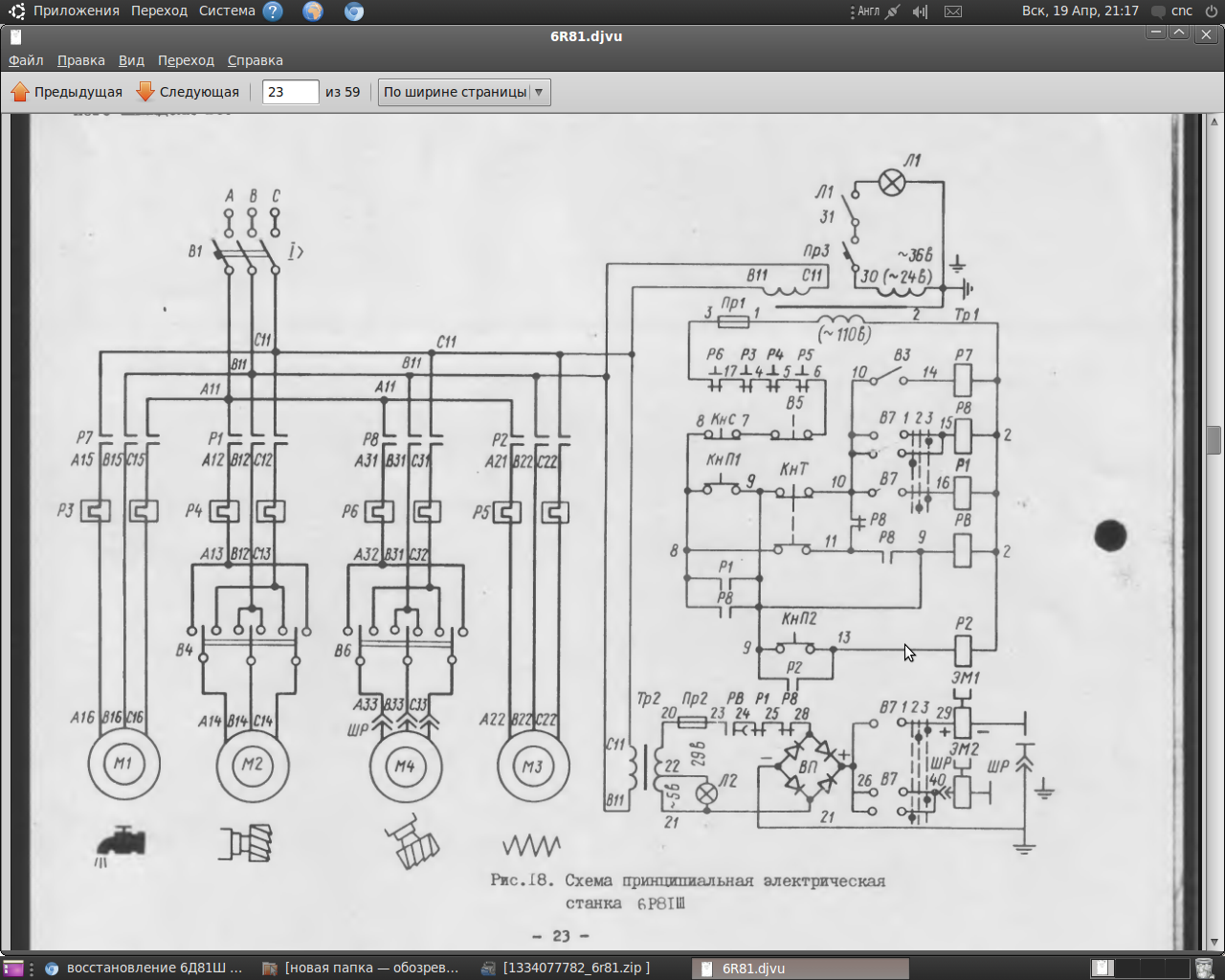
Task: Open the Файл menu
Action: (26, 60)
